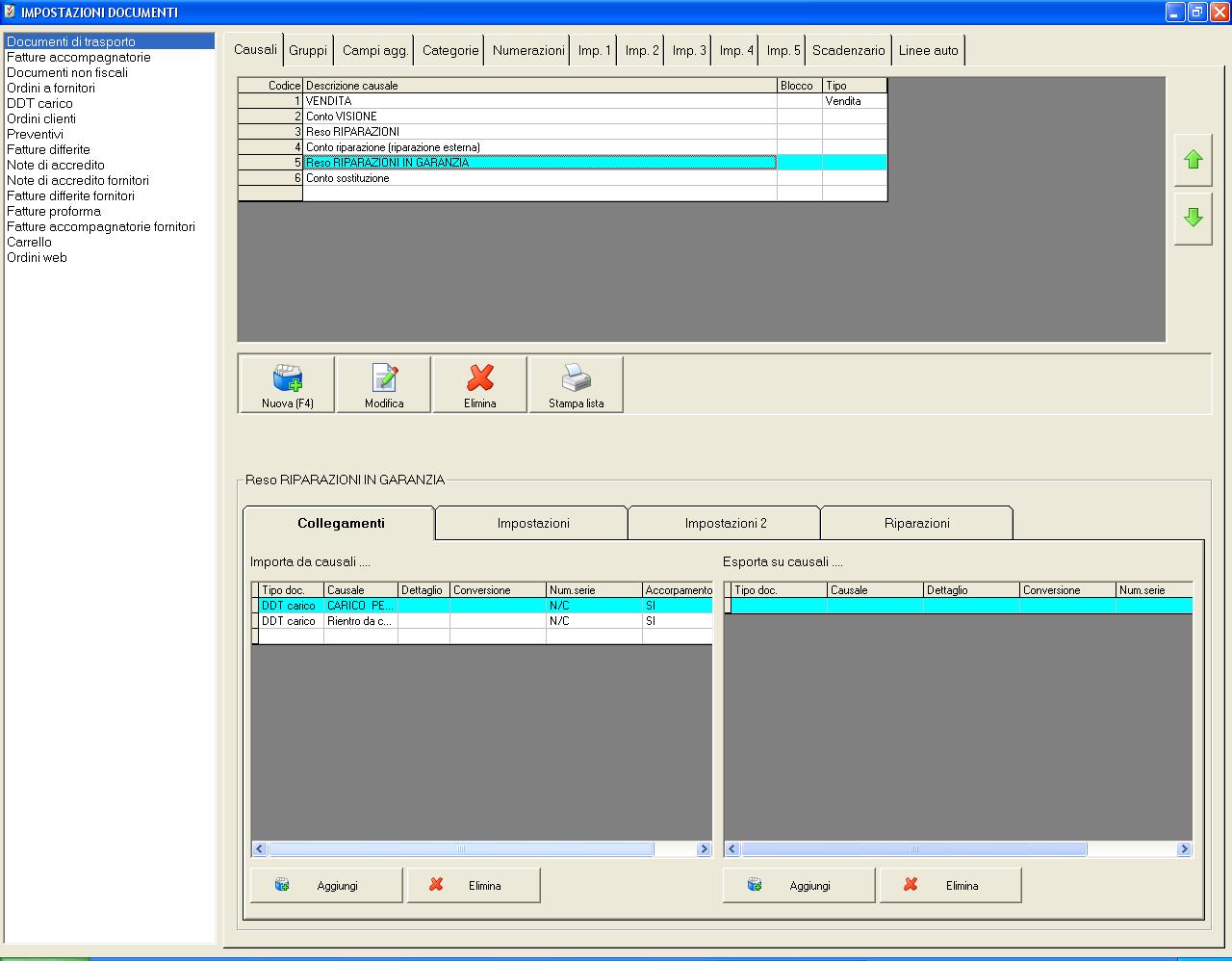The width and height of the screenshot is (1232, 961).
Task: Select the VENDITA causale row
Action: tap(562, 101)
